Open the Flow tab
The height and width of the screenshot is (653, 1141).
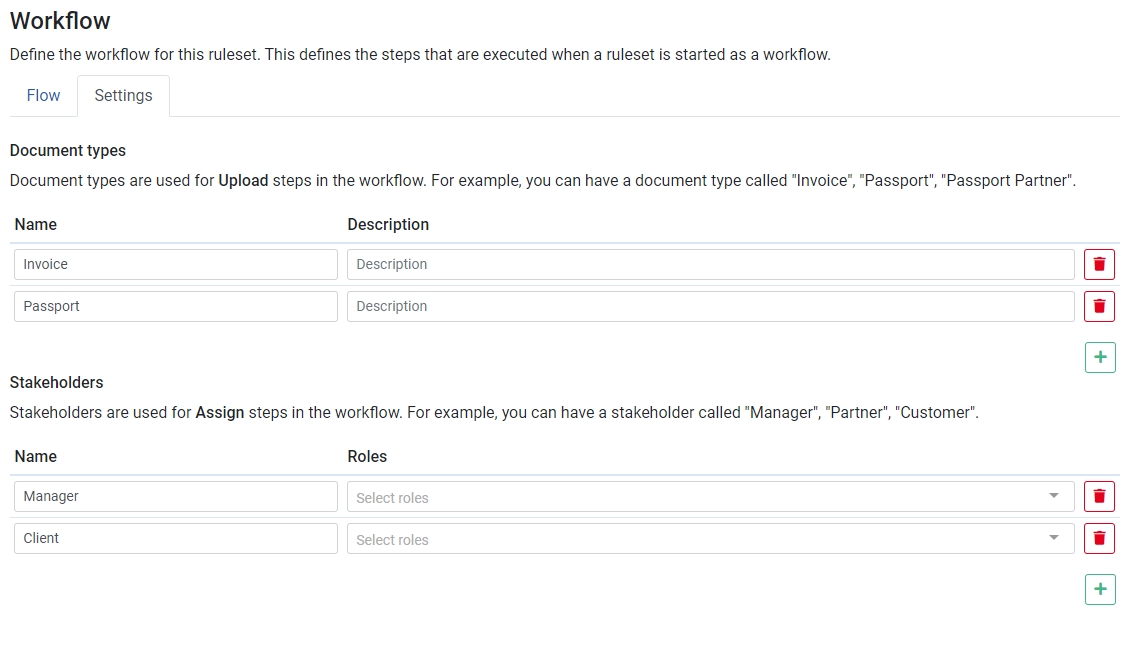click(43, 96)
